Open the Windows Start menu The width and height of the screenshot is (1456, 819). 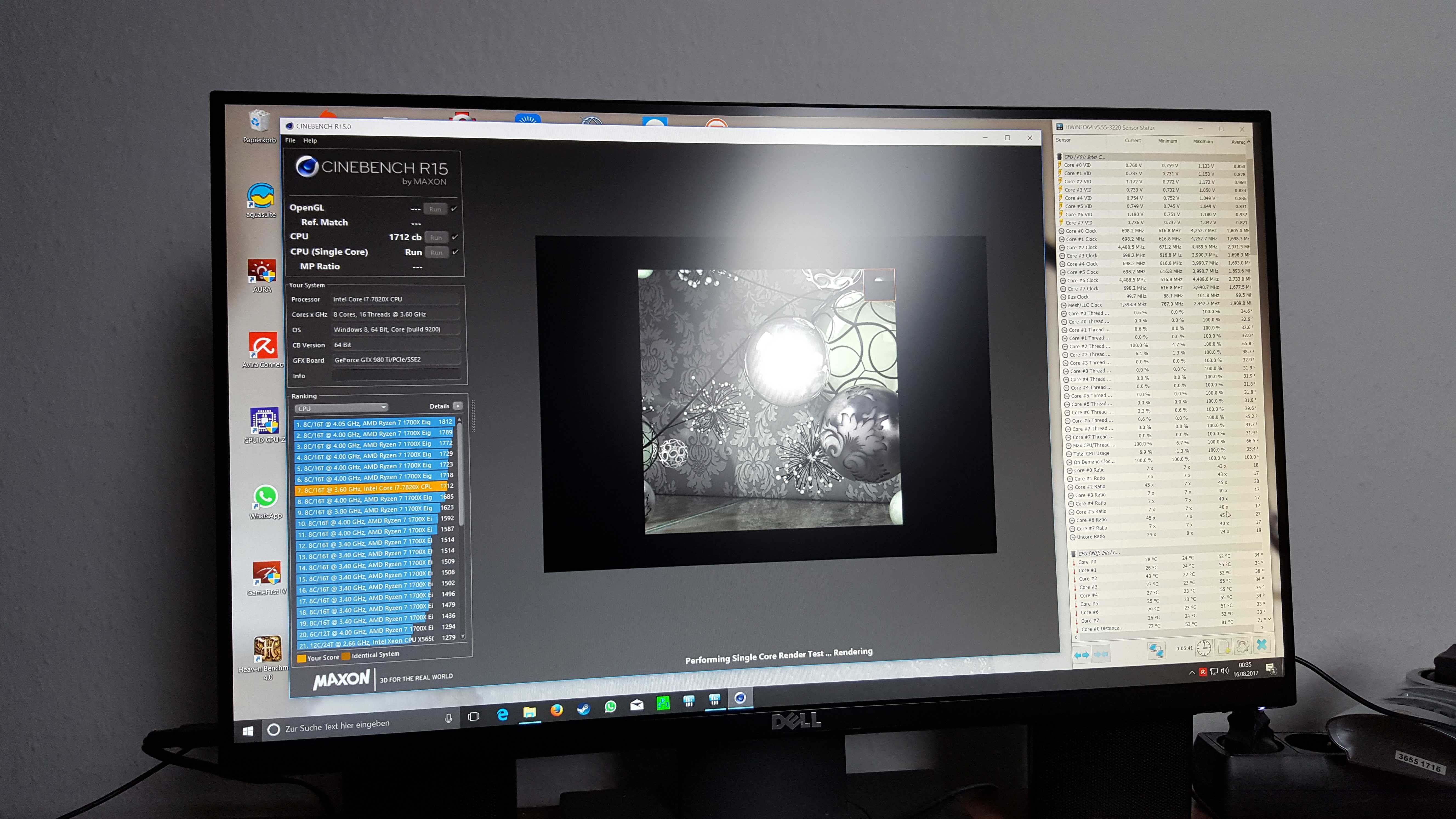[248, 731]
